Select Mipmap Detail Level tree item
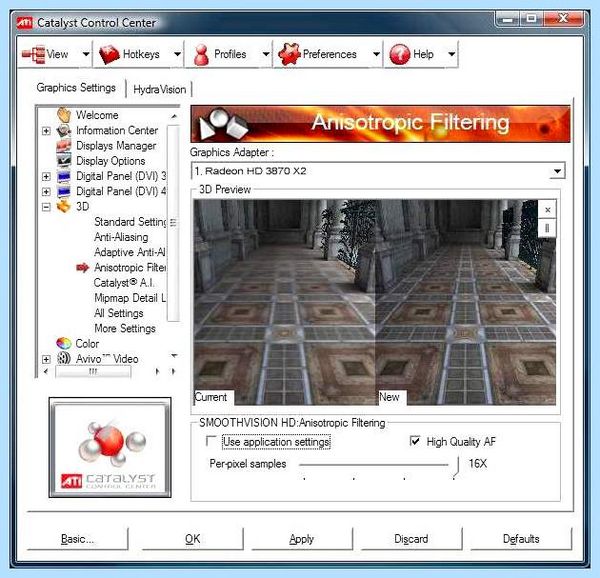Screen dimensions: 600x578 click(x=130, y=298)
